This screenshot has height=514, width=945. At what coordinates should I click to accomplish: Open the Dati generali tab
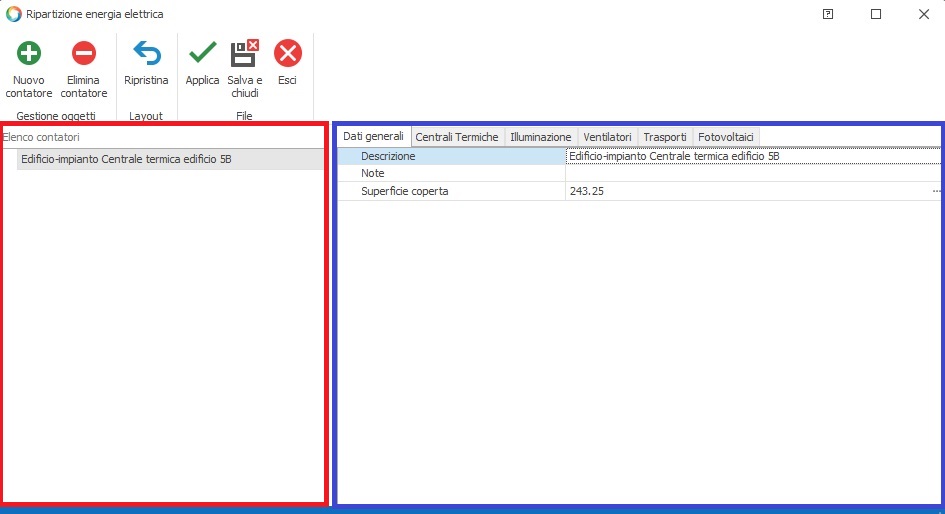[x=373, y=136]
